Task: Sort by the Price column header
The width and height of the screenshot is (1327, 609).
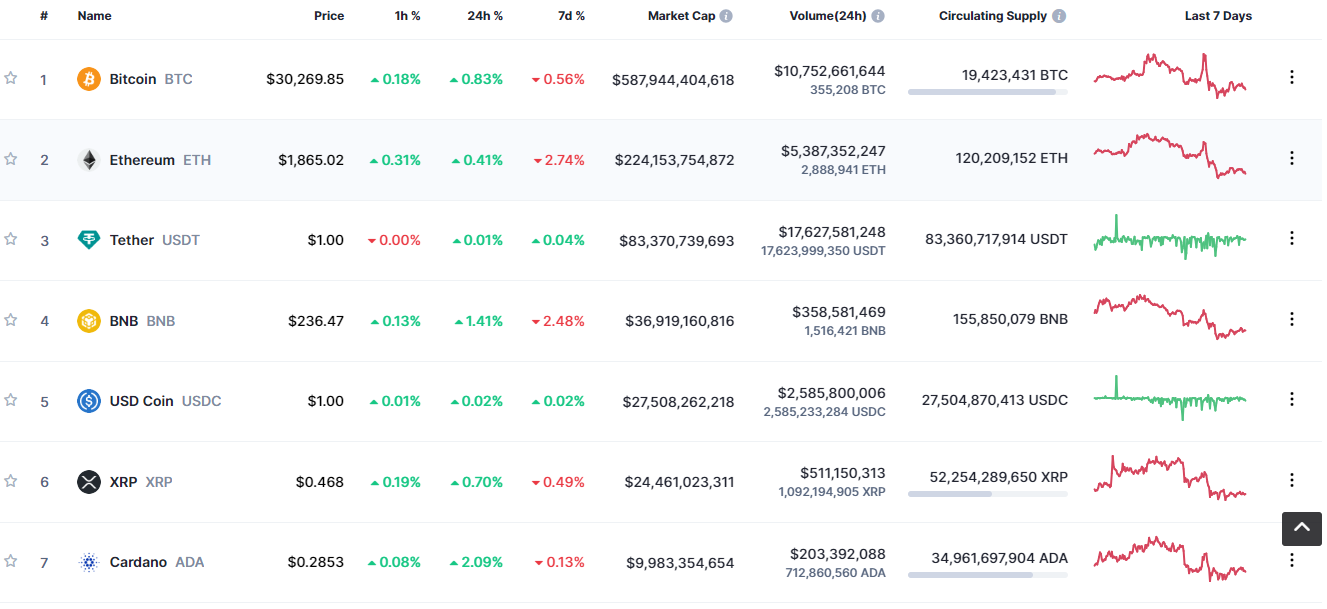Action: (329, 16)
